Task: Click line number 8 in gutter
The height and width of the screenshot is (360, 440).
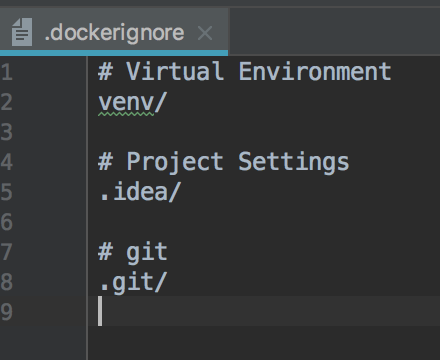Action: tap(6, 282)
